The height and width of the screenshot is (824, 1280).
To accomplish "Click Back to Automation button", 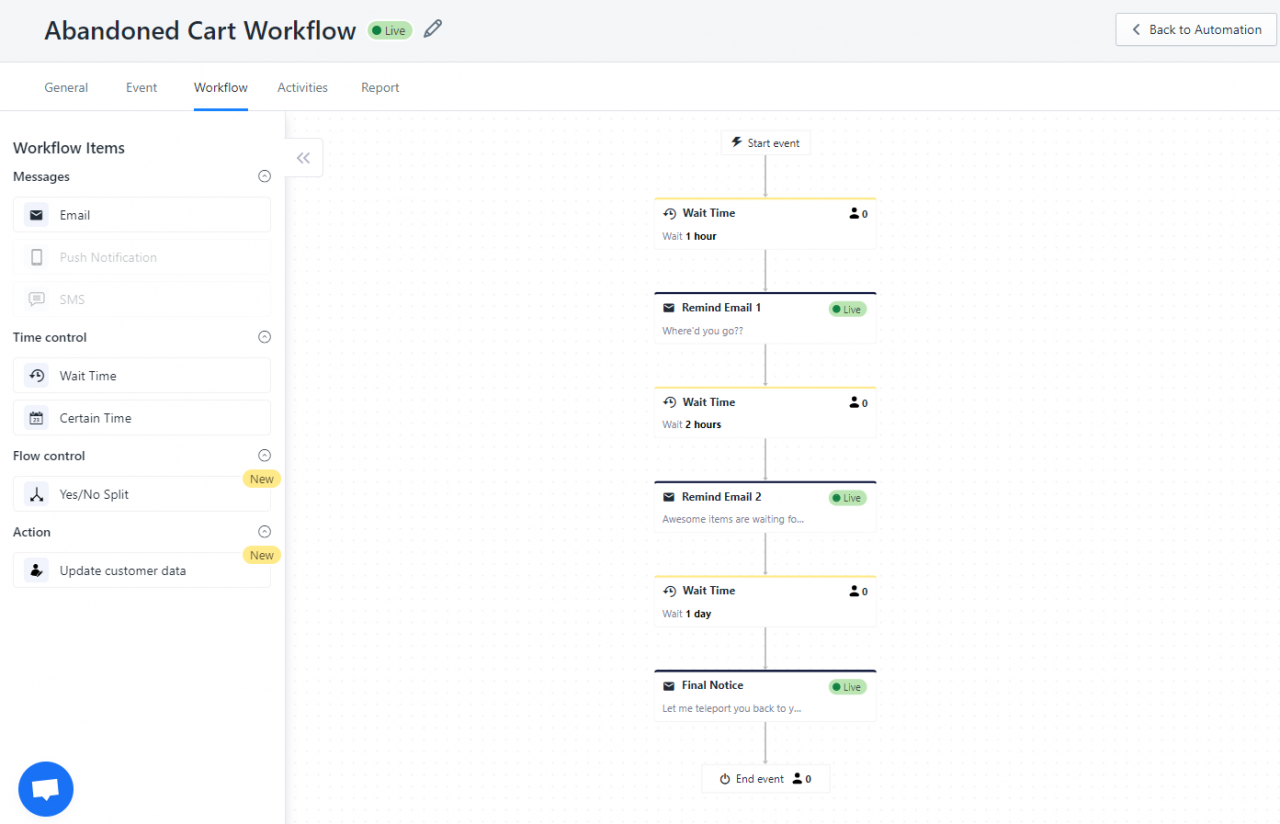I will coord(1196,30).
